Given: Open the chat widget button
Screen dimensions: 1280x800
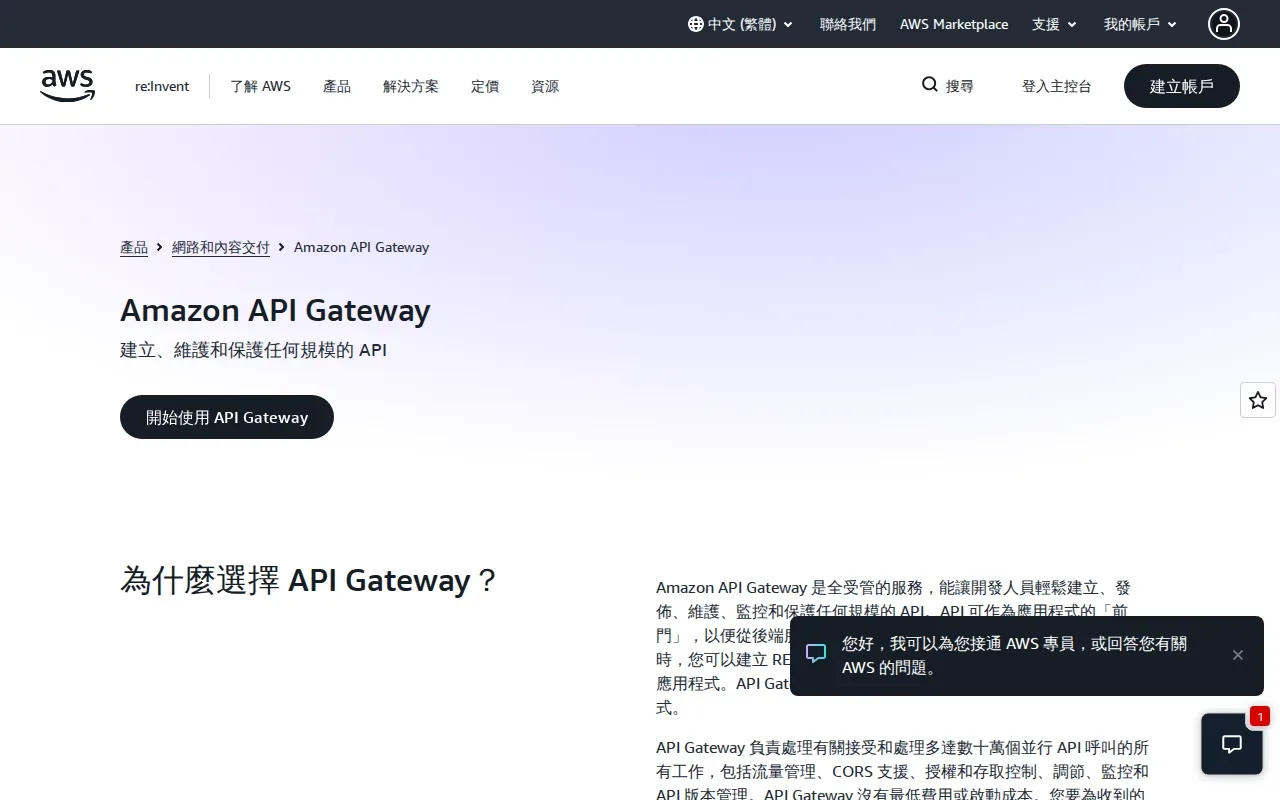Looking at the screenshot, I should click(1232, 744).
